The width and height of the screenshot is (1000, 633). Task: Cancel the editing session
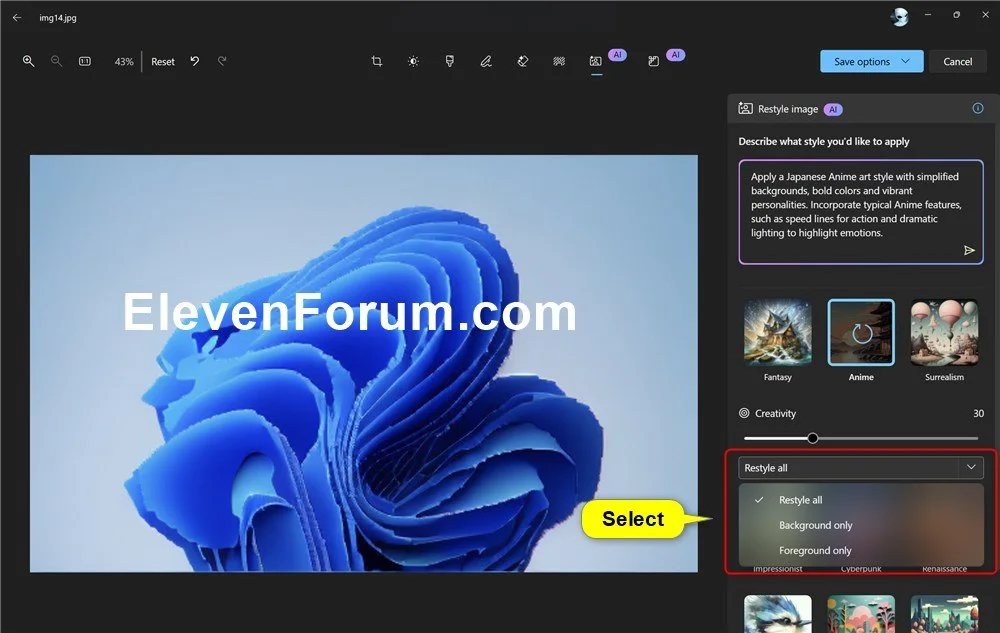[958, 61]
